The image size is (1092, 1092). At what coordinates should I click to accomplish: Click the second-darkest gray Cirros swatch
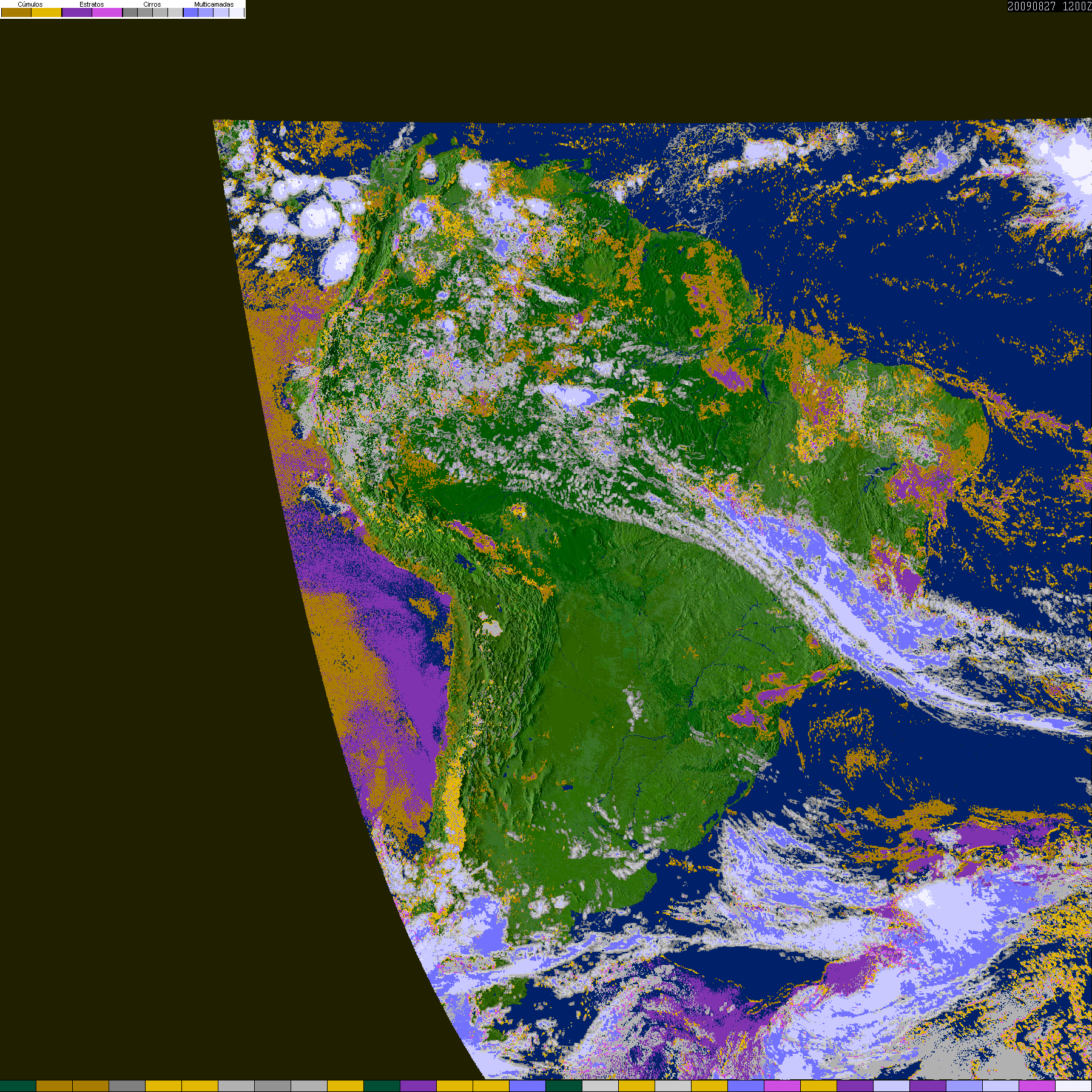coord(145,12)
